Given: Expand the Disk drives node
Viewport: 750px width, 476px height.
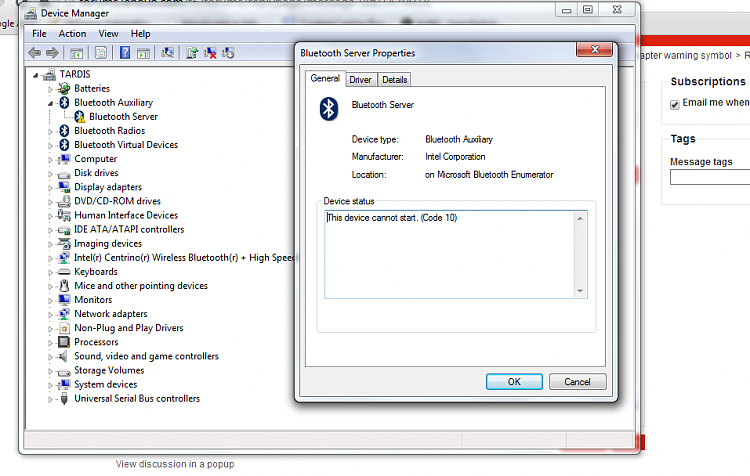Looking at the screenshot, I should pos(50,174).
